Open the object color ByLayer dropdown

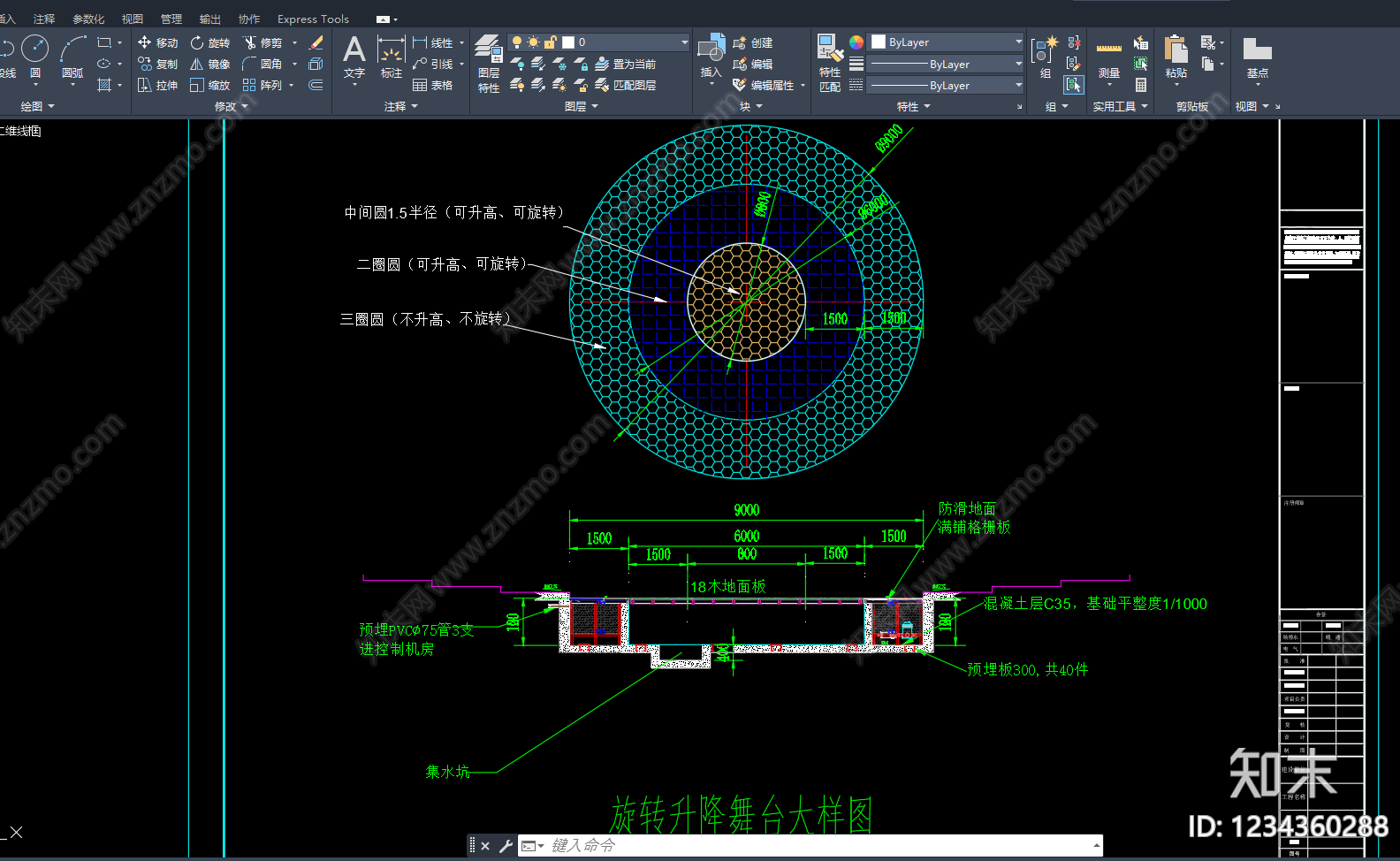[x=946, y=42]
